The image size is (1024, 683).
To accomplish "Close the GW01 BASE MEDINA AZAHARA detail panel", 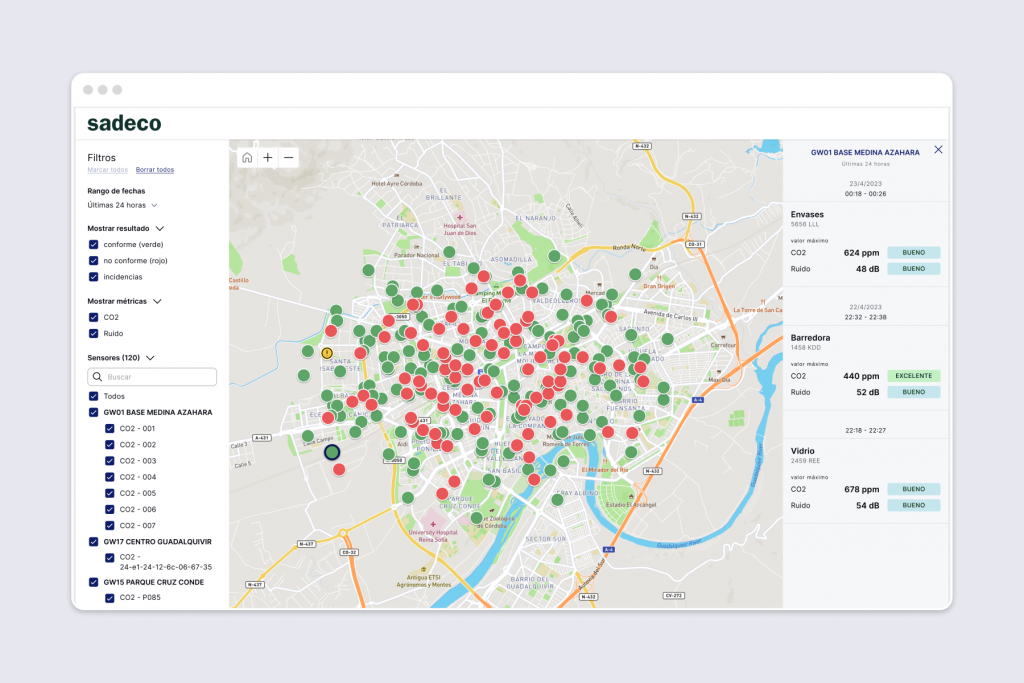I will 938,149.
